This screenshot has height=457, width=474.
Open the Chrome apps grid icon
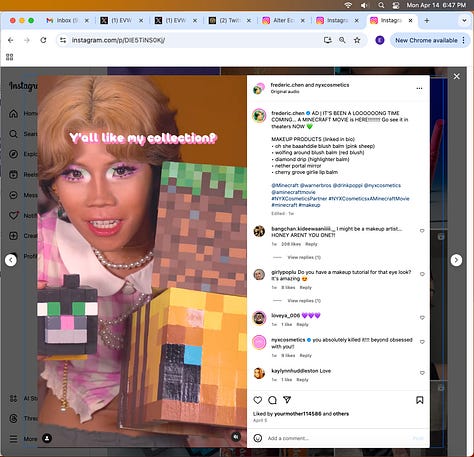(10, 57)
